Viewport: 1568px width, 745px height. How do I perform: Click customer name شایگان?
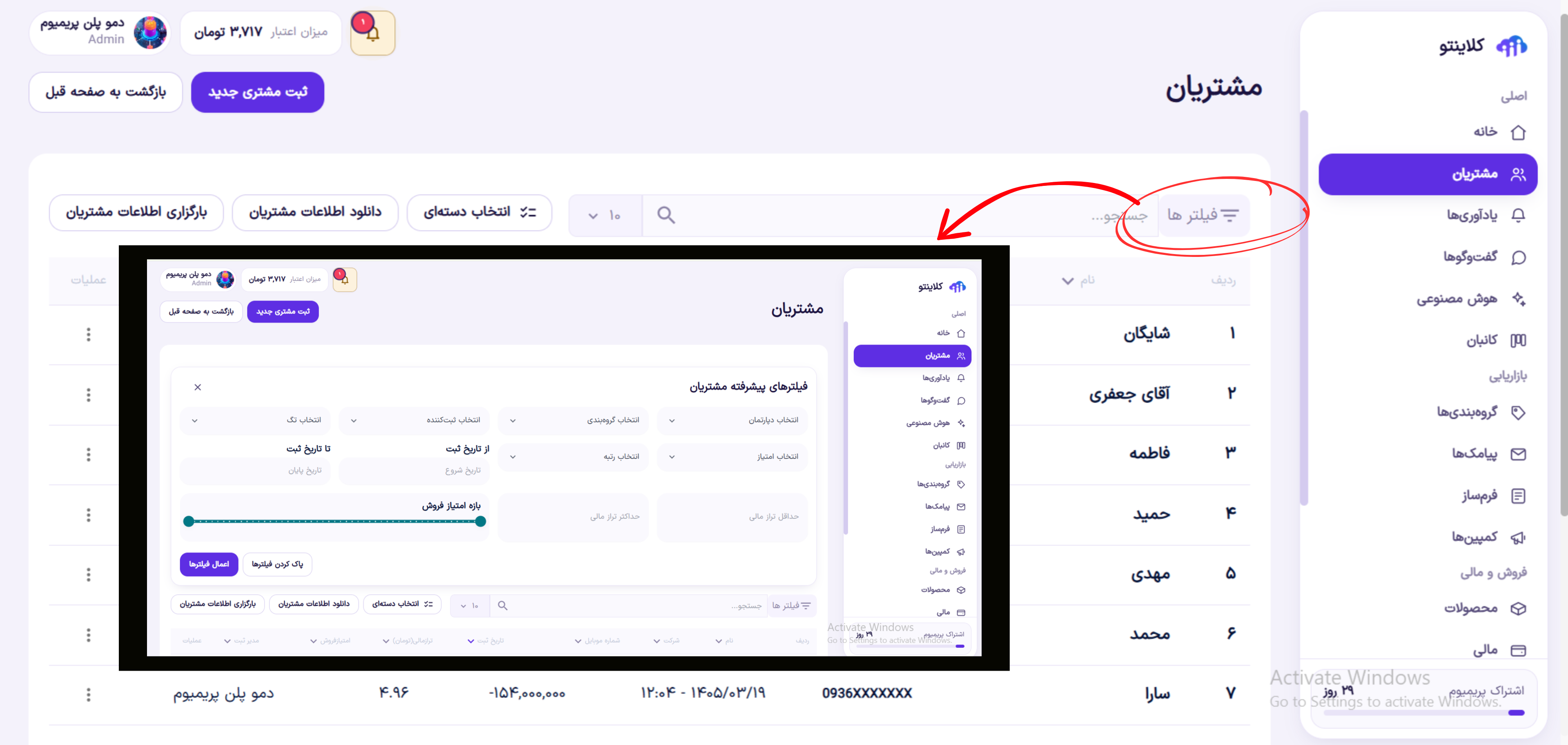(x=1147, y=334)
